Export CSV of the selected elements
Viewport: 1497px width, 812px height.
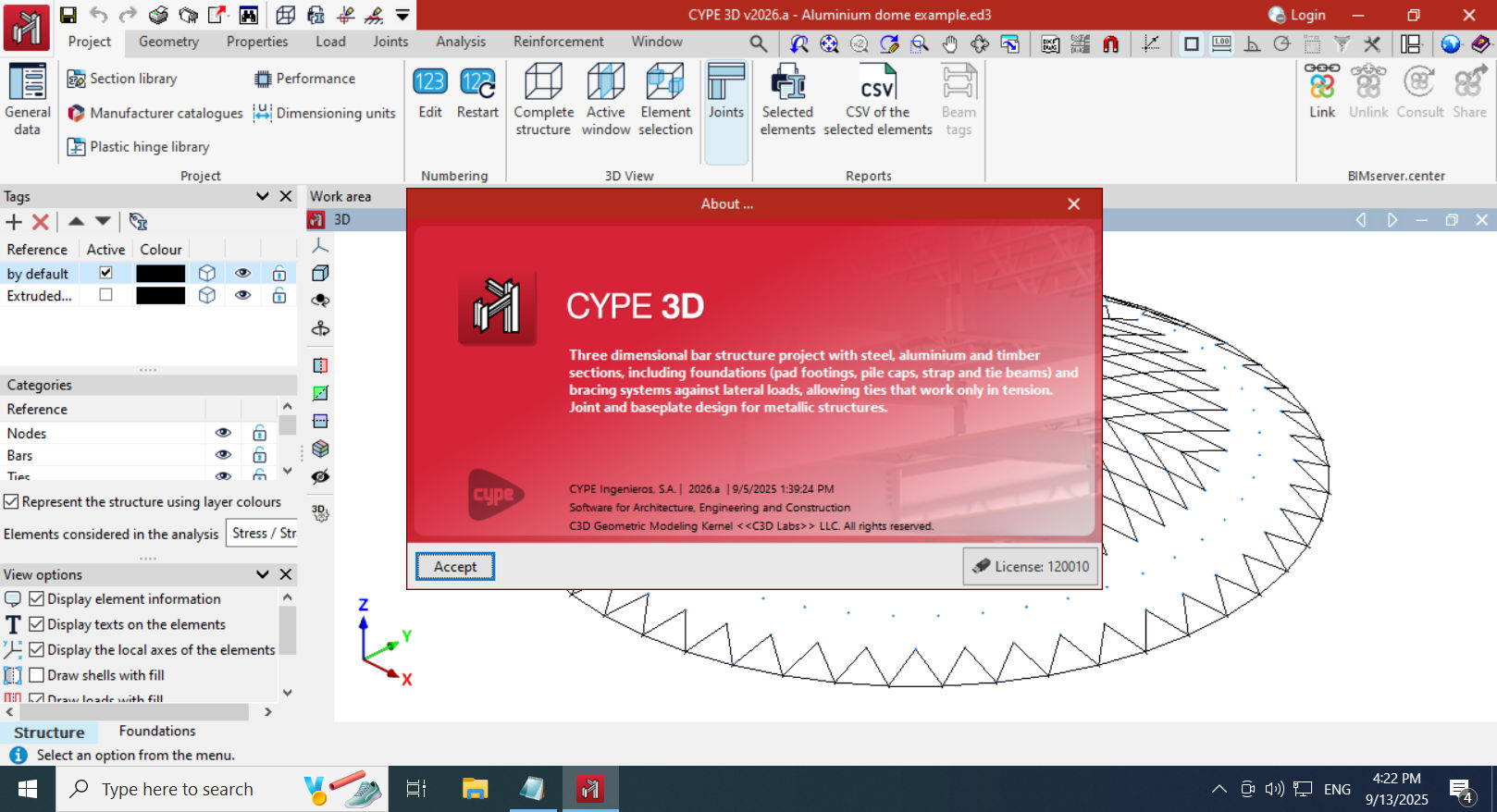877,100
